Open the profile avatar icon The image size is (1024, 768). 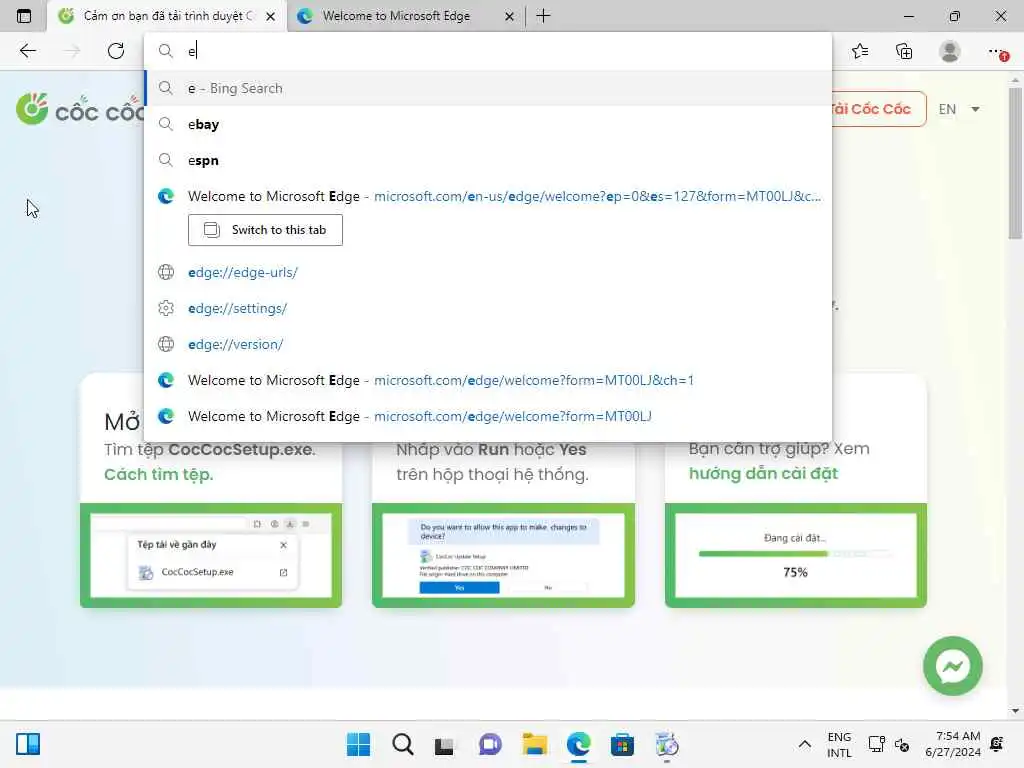coord(950,51)
